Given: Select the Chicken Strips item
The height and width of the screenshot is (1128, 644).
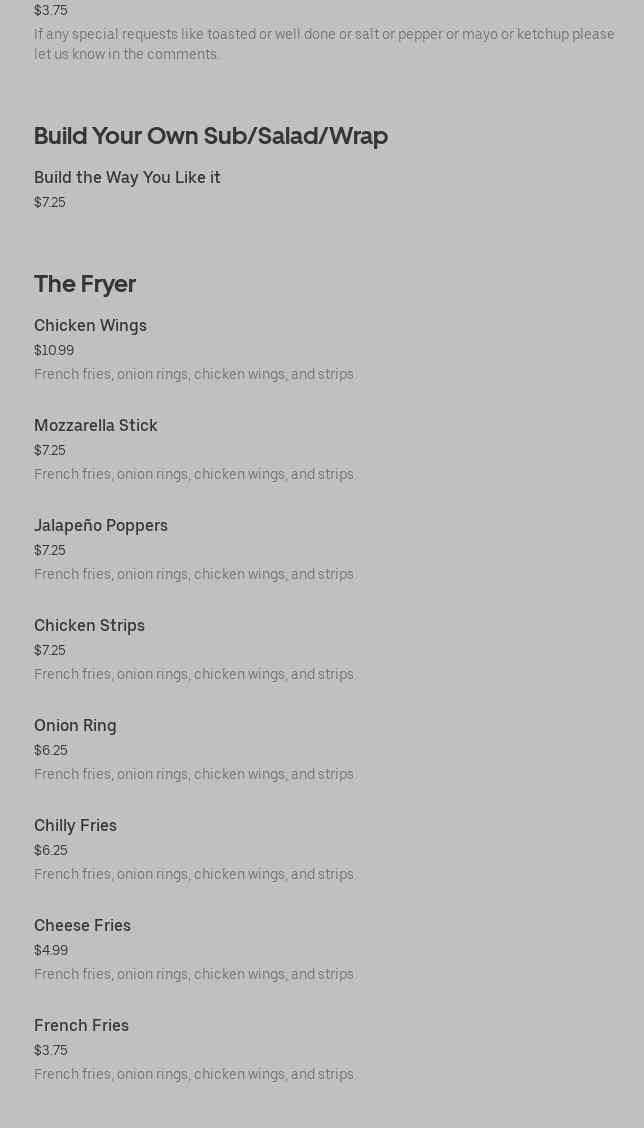Looking at the screenshot, I should coord(89,626).
